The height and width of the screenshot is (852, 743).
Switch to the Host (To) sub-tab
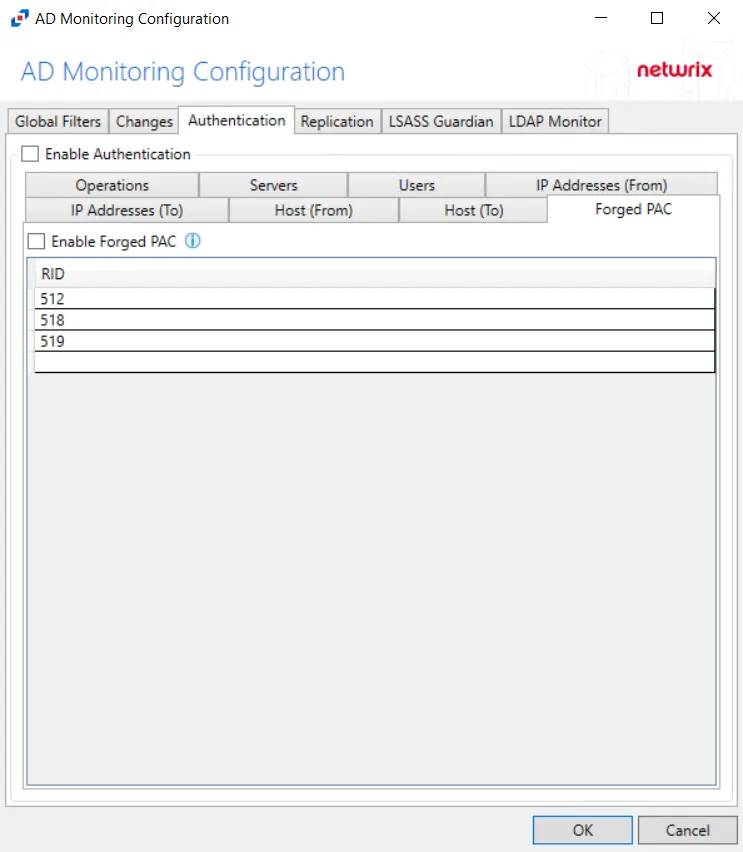point(473,210)
